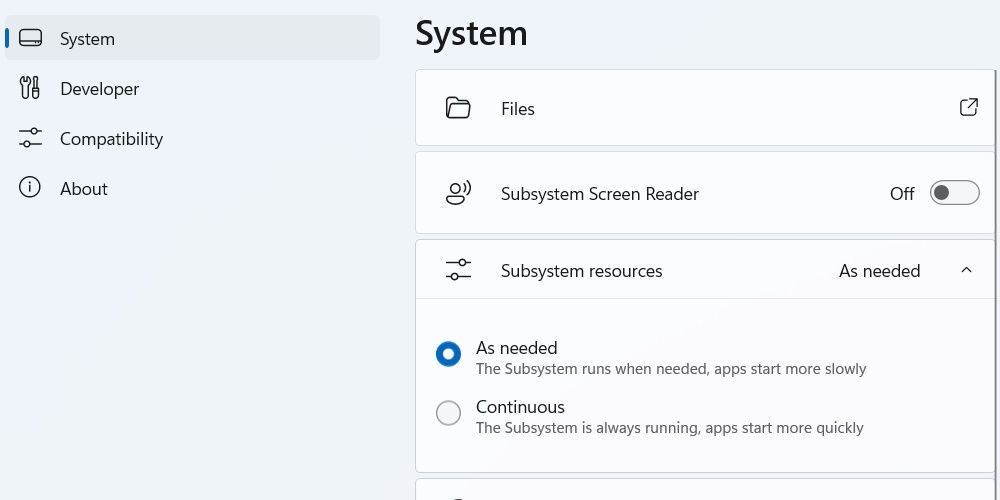Click the Subsystem Screen Reader label
The height and width of the screenshot is (500, 1000).
599,194
